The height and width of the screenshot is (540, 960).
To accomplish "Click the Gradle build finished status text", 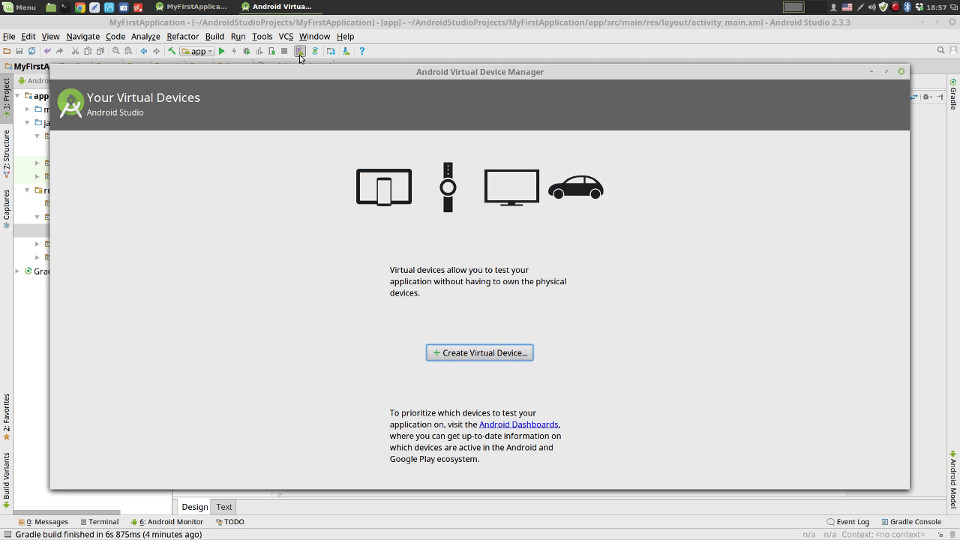I will tap(108, 534).
